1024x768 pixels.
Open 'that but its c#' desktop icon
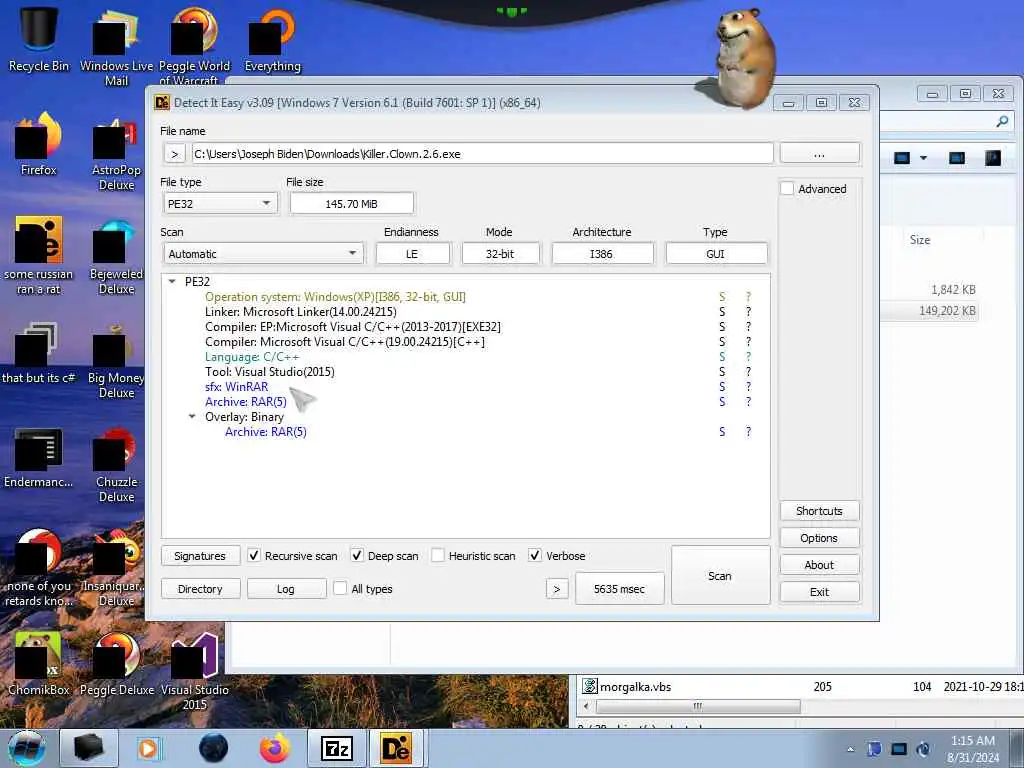click(x=39, y=353)
